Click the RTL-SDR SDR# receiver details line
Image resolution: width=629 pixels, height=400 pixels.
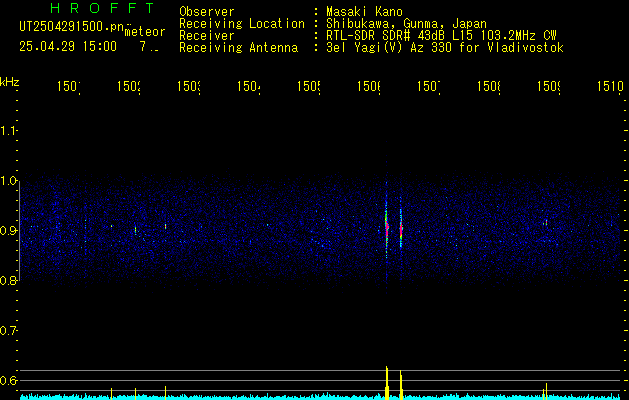[441, 36]
